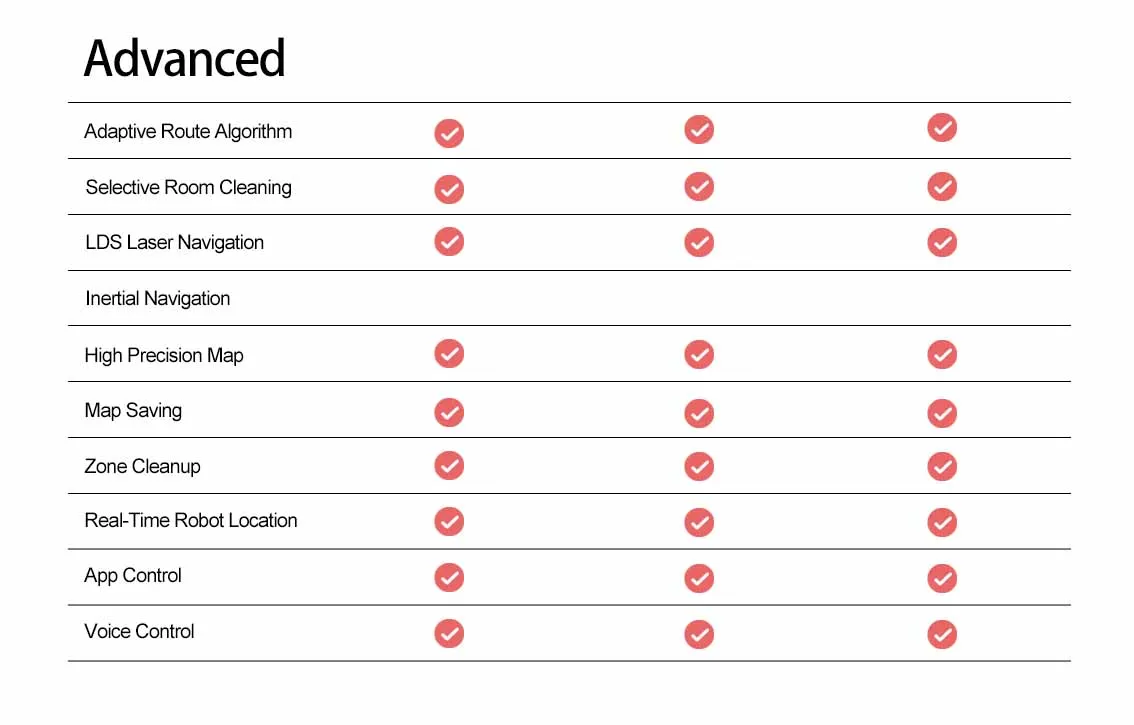Click first-column checkmark for Real-Time Robot Location
Screen dimensions: 1134x725
(x=449, y=522)
